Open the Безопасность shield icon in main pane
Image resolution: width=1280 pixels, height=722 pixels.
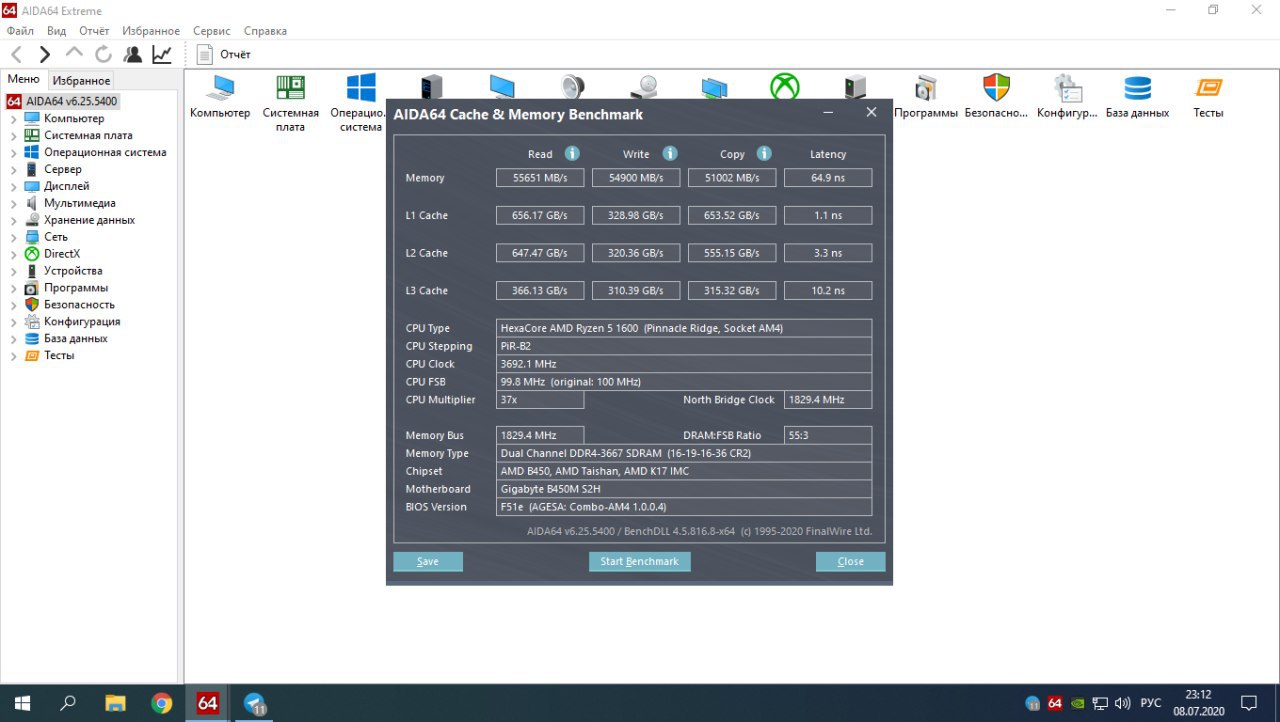click(996, 97)
